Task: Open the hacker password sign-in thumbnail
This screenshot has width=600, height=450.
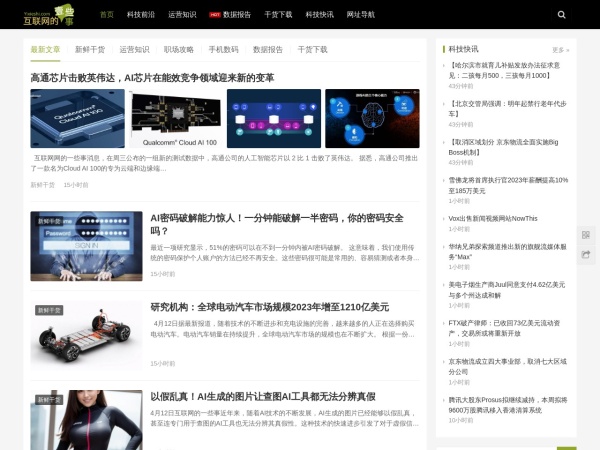Action: [86, 246]
